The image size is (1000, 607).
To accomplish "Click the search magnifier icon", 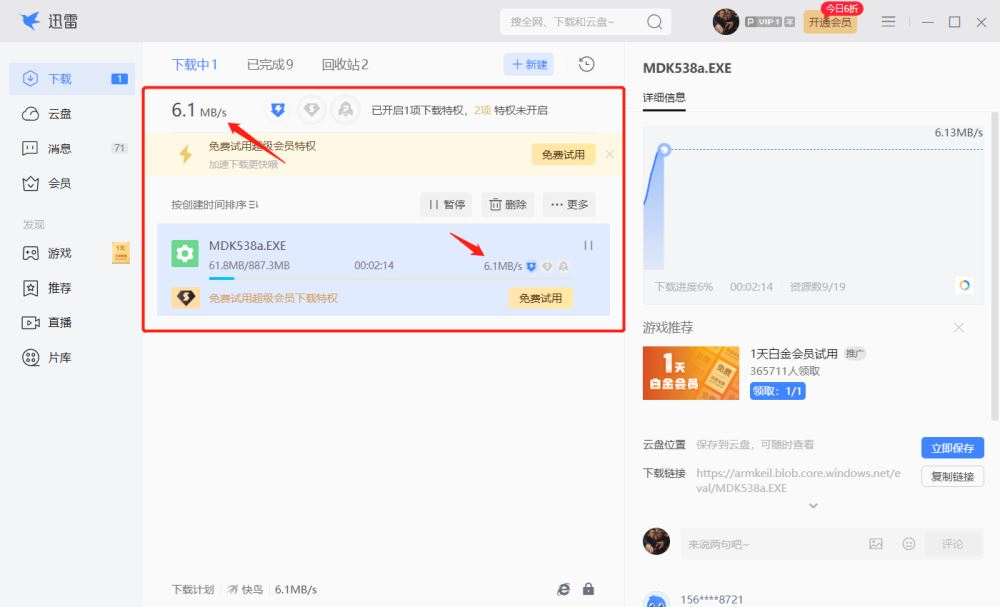I will (x=654, y=22).
